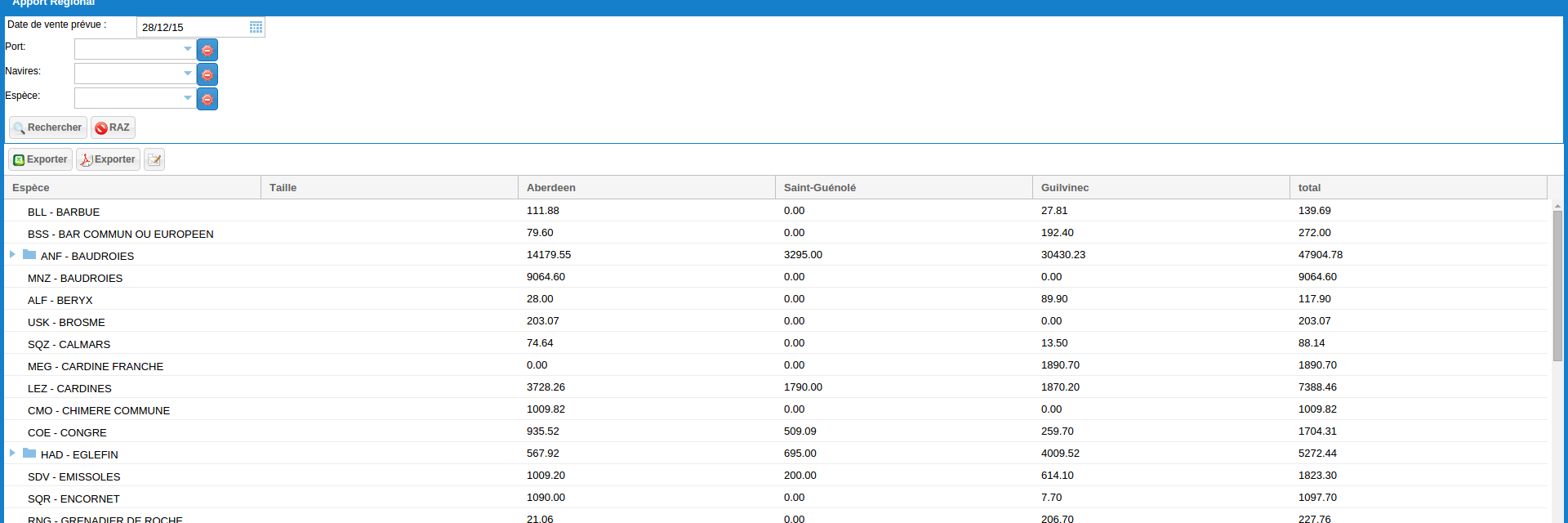The width and height of the screenshot is (1568, 523).
Task: Click Saint-Guénolé value 509.09
Action: tap(800, 431)
